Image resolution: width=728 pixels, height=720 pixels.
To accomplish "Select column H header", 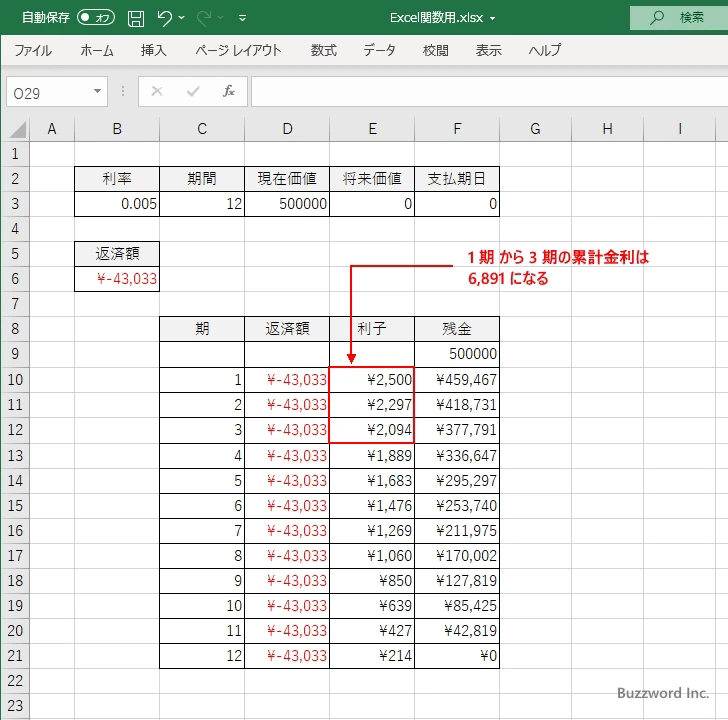I will point(607,129).
